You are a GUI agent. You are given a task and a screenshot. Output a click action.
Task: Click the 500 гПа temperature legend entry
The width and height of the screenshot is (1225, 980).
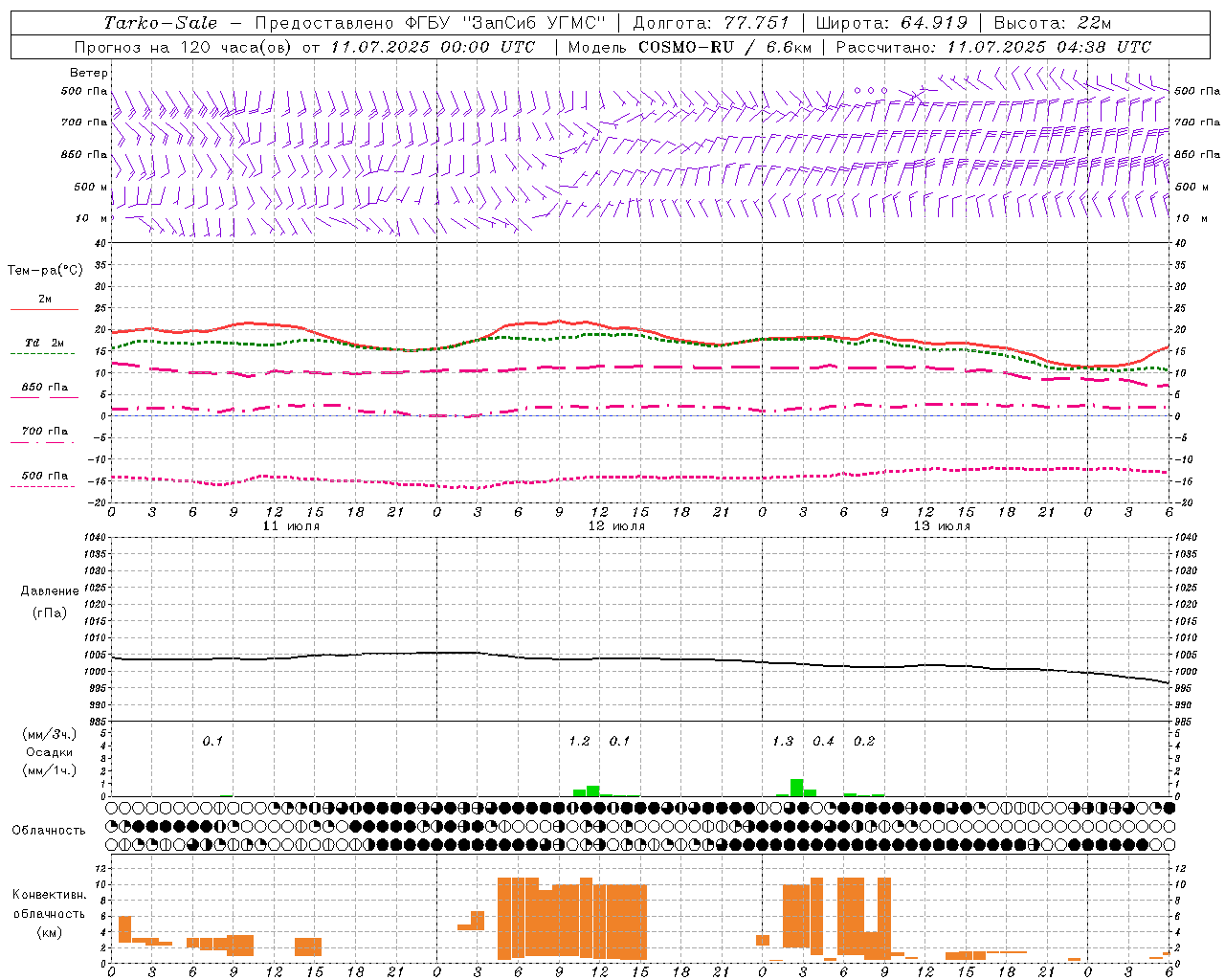click(x=44, y=475)
